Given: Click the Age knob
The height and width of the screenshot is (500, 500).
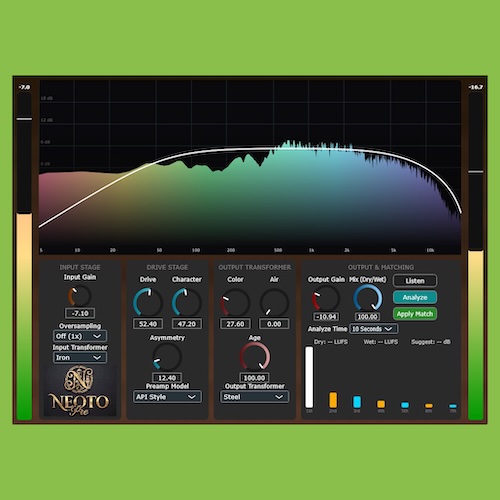Looking at the screenshot, I should tap(255, 356).
